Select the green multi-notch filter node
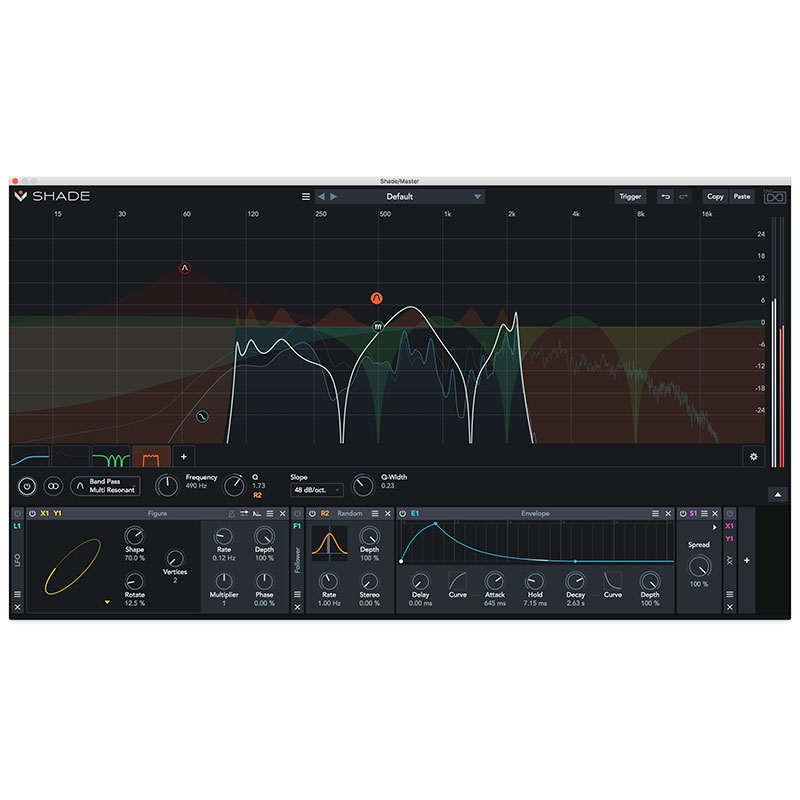The height and width of the screenshot is (800, 800). coord(378,327)
